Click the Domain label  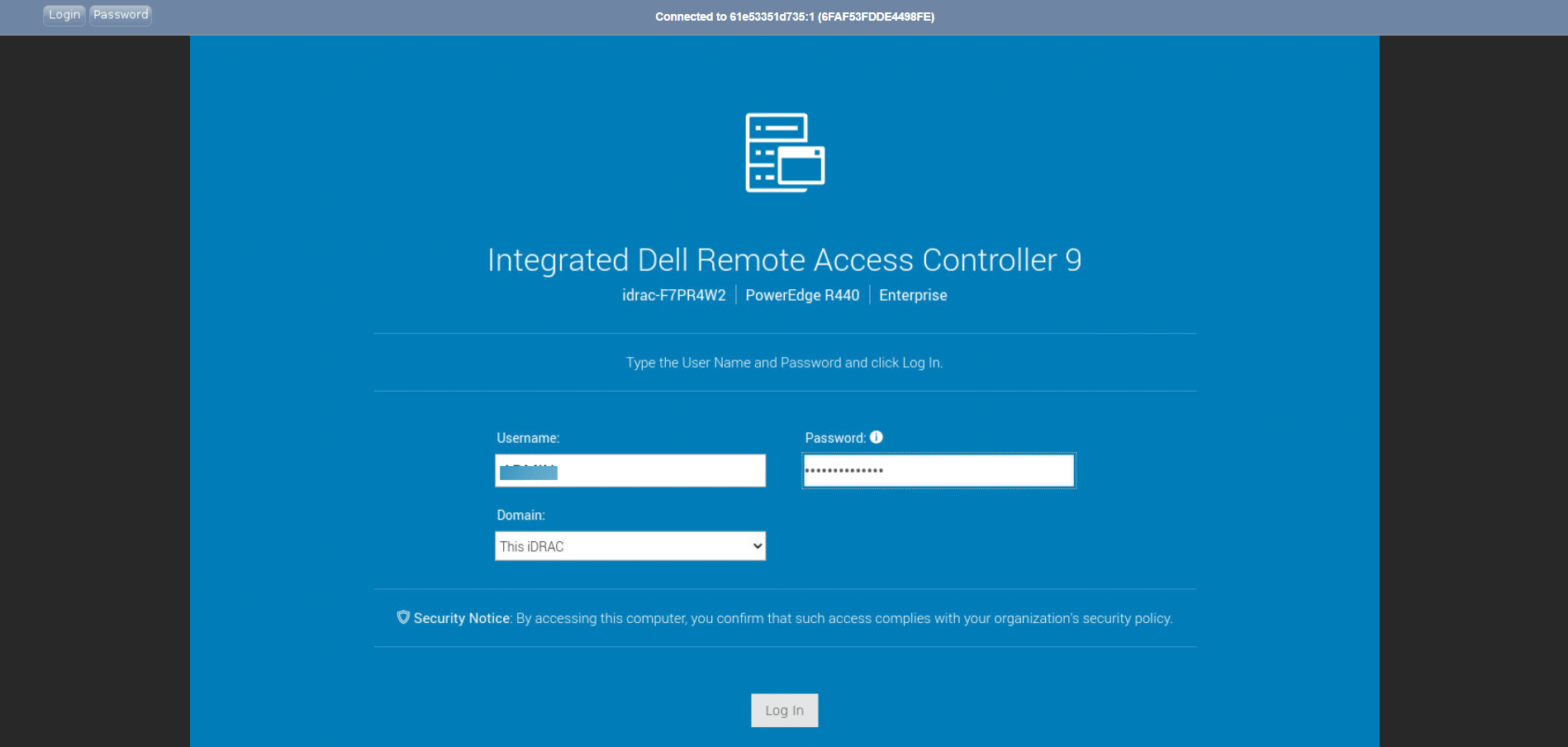(520, 515)
